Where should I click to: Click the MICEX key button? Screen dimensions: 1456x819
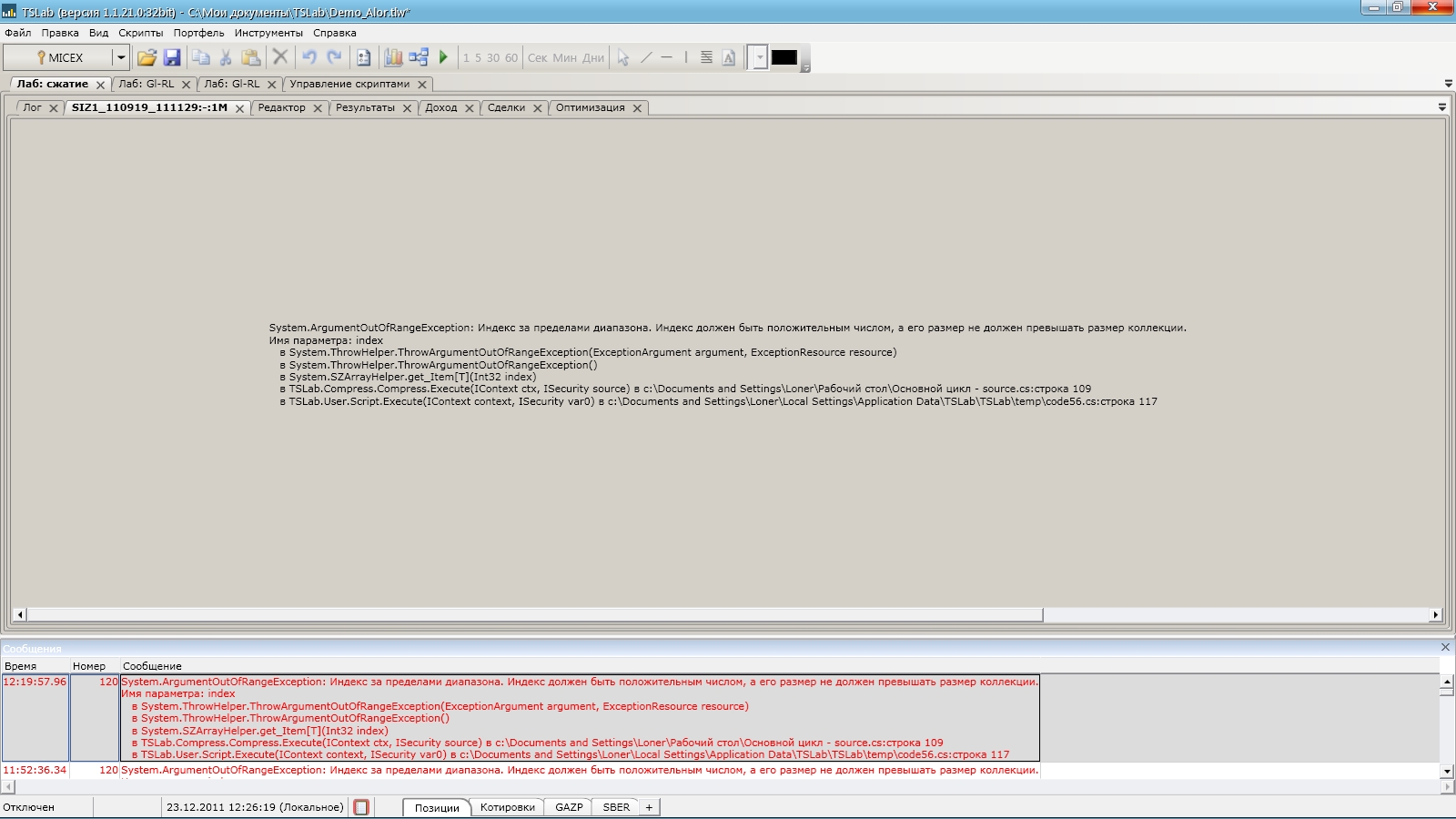(58, 57)
